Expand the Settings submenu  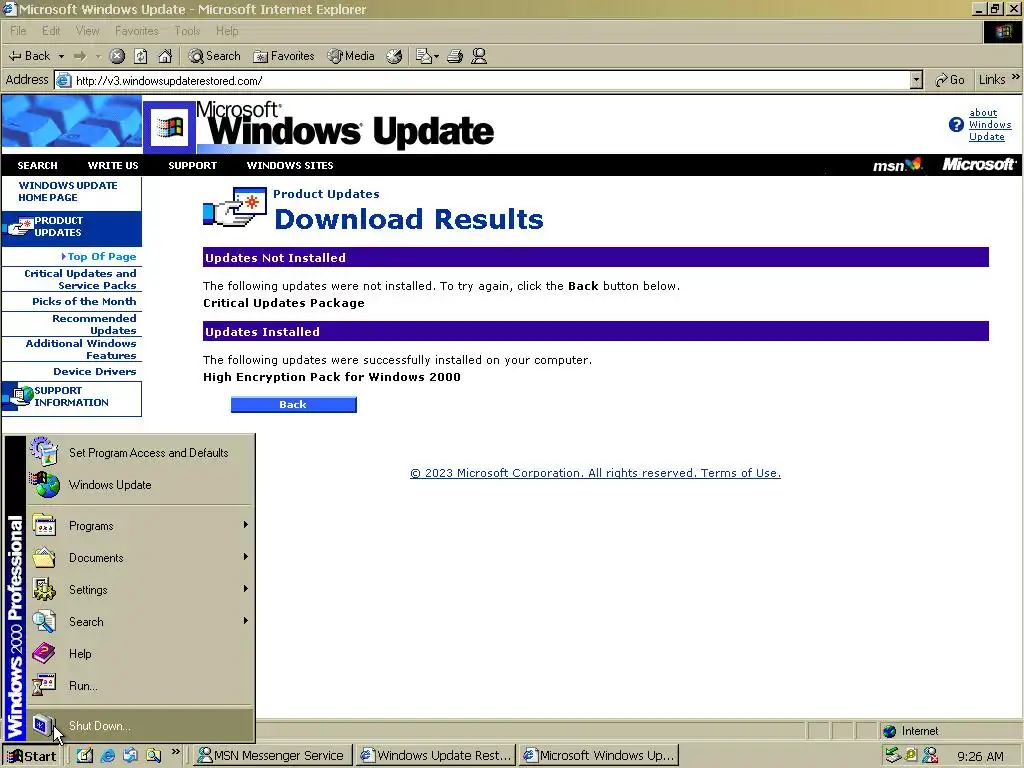tap(140, 590)
